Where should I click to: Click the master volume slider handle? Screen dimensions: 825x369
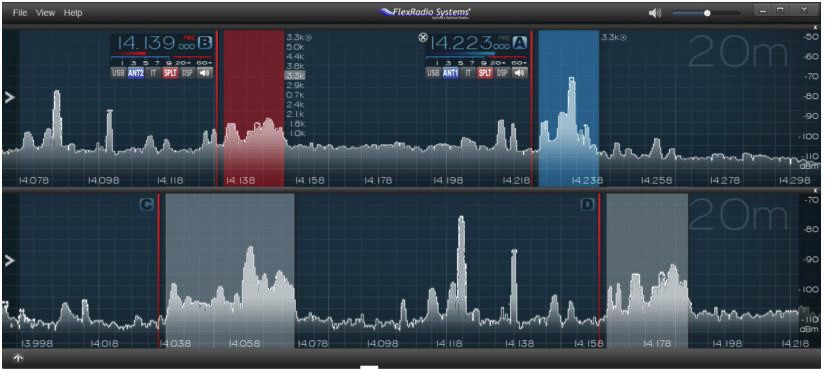(x=708, y=13)
